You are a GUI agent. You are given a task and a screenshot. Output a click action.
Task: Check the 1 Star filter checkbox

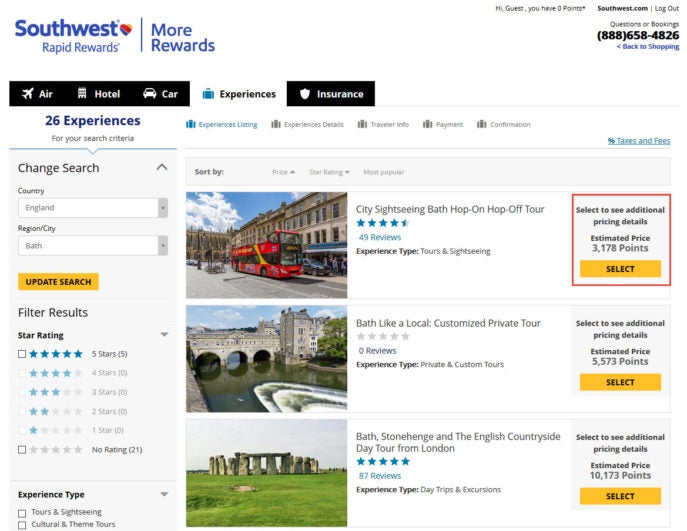pyautogui.click(x=22, y=430)
